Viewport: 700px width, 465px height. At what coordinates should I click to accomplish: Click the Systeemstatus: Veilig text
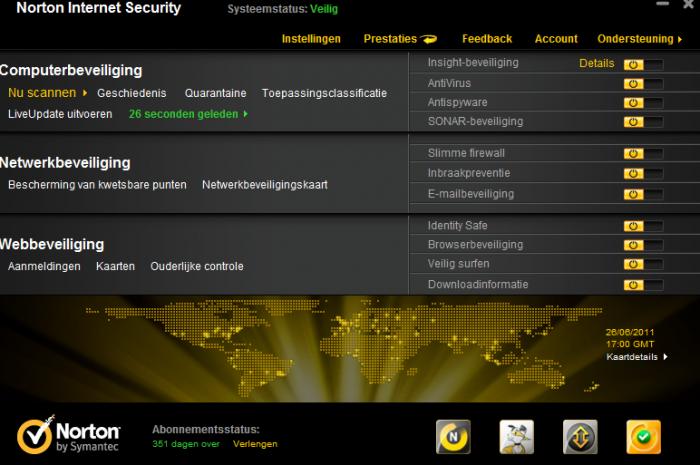coord(283,9)
